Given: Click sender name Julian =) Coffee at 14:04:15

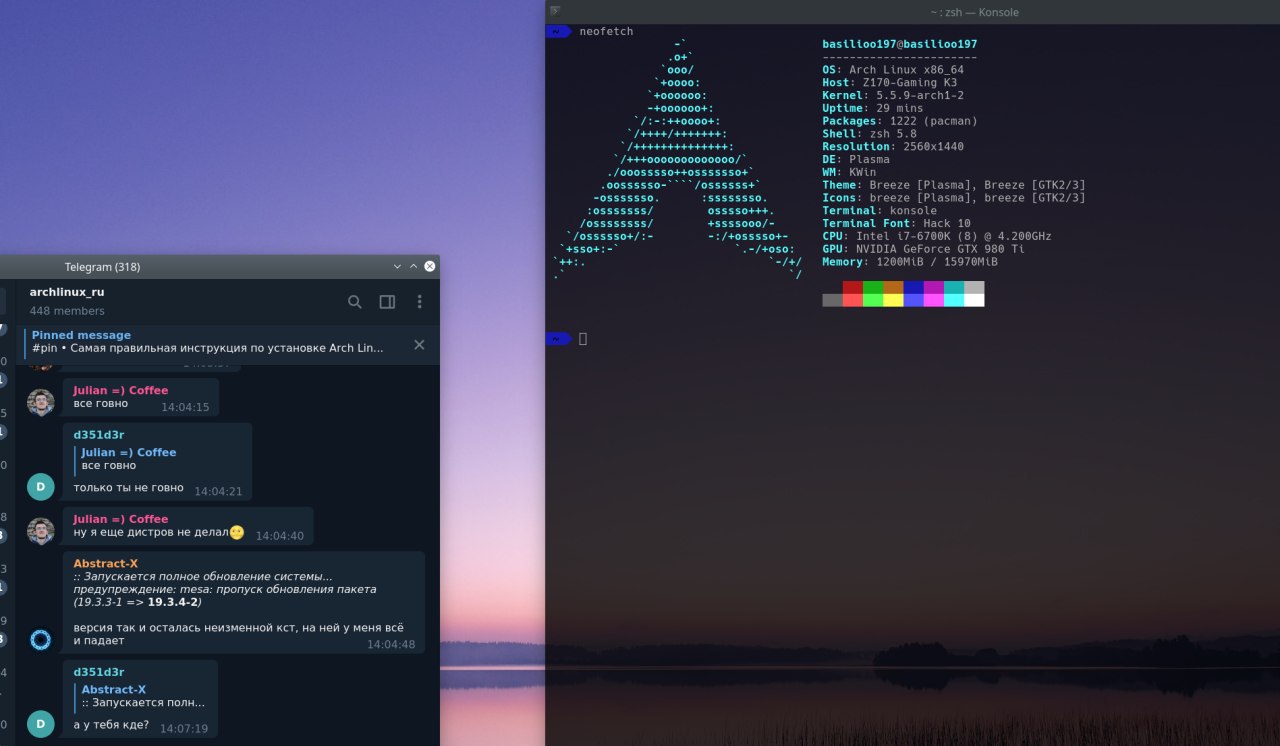Looking at the screenshot, I should (x=121, y=390).
